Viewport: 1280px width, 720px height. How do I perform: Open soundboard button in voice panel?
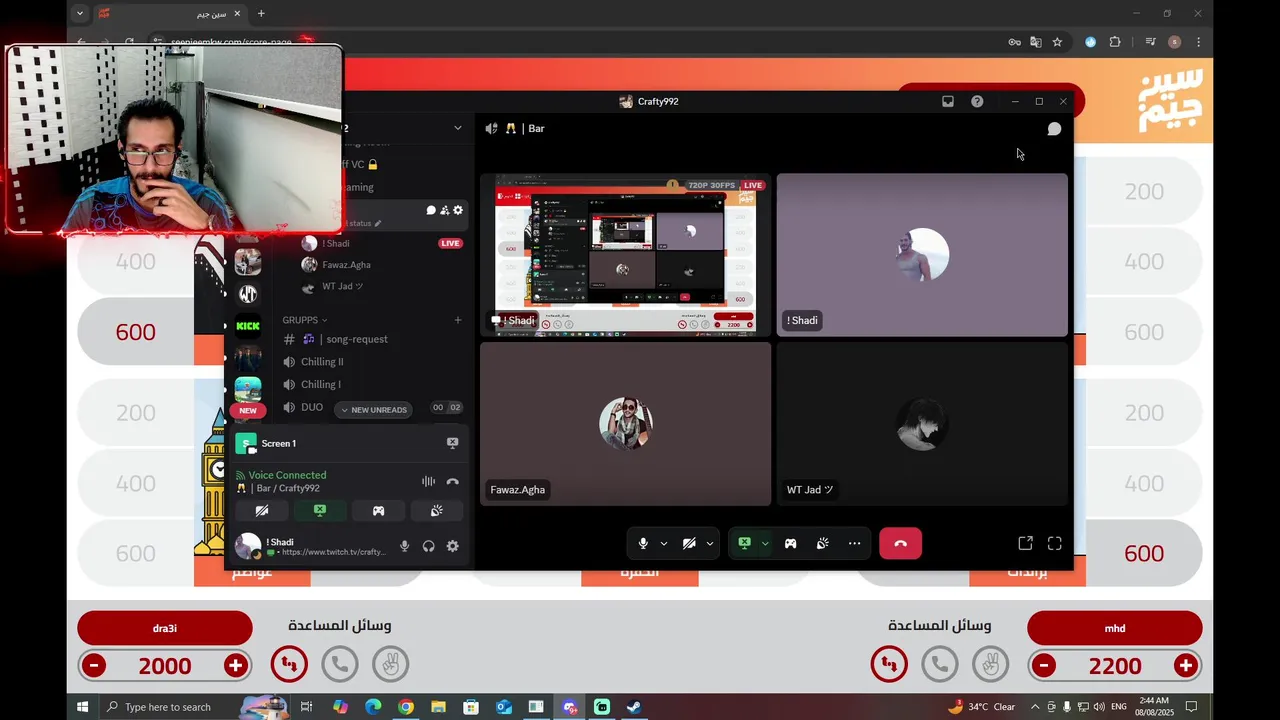[437, 511]
